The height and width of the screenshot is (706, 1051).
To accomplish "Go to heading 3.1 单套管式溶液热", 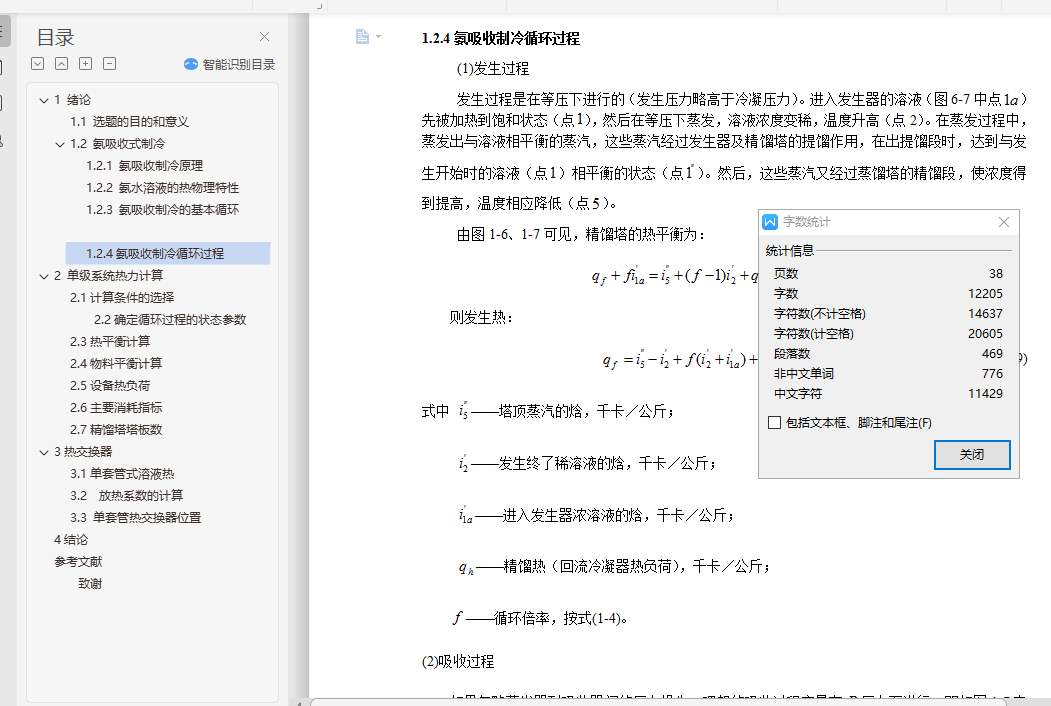I will [122, 474].
